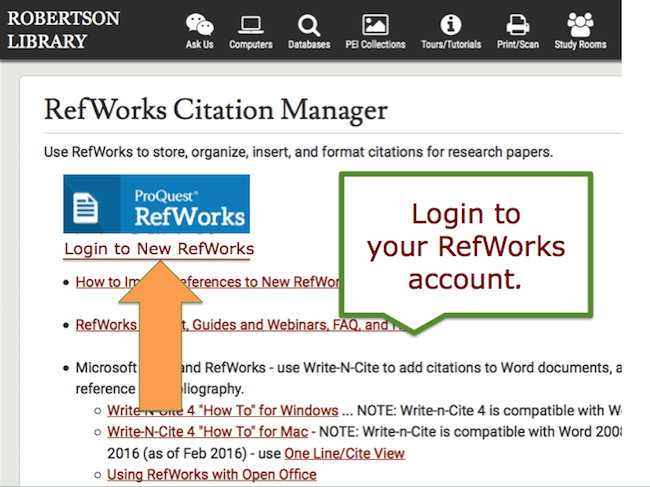
Task: Click the 'Use RefWorks to store, organize' sentence
Action: [298, 152]
